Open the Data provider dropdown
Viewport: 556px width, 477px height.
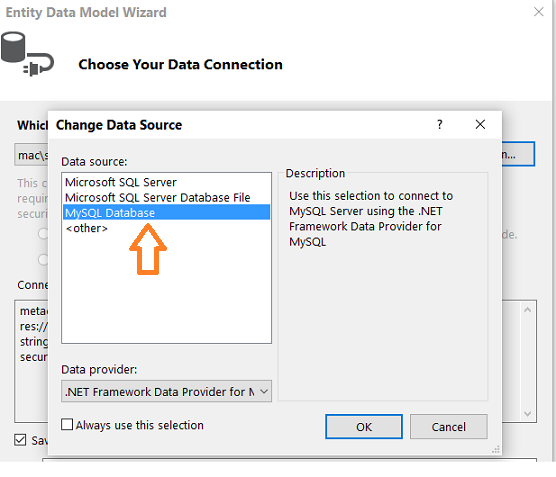pyautogui.click(x=166, y=391)
